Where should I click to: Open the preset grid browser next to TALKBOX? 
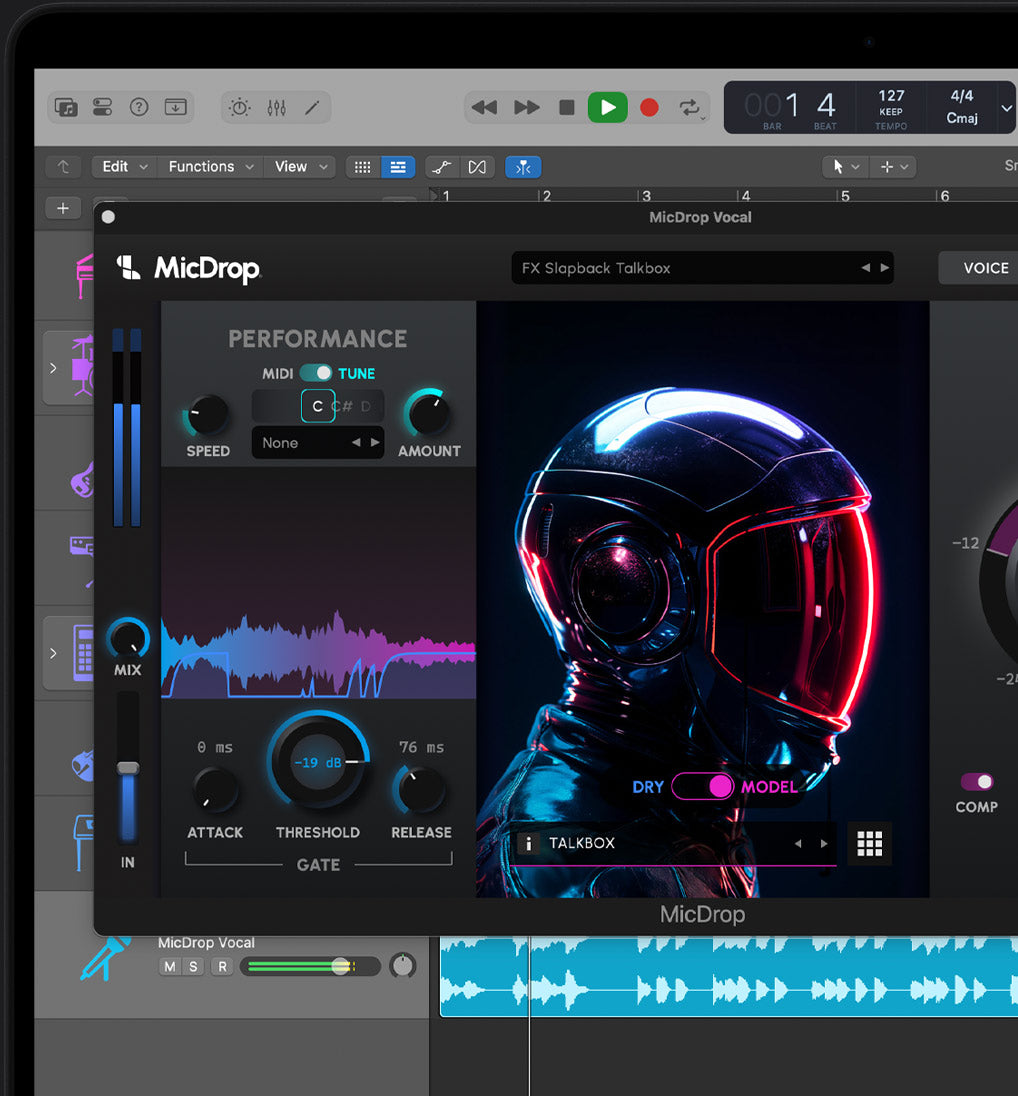click(x=869, y=844)
